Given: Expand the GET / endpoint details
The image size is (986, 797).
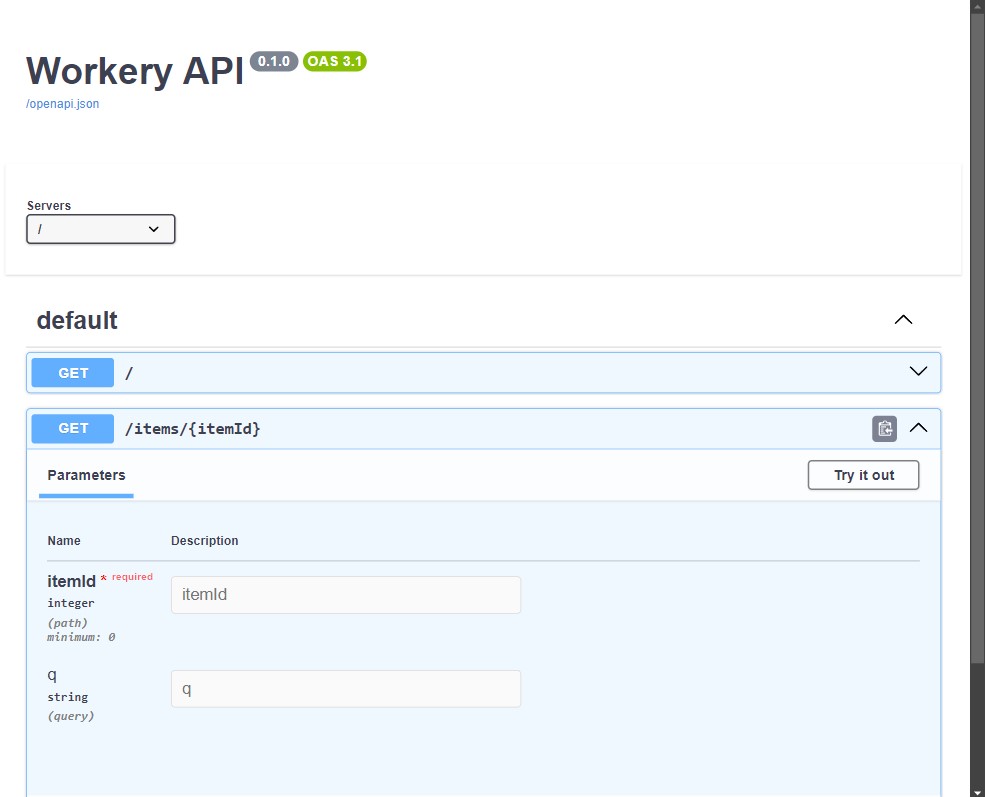Looking at the screenshot, I should tap(917, 371).
